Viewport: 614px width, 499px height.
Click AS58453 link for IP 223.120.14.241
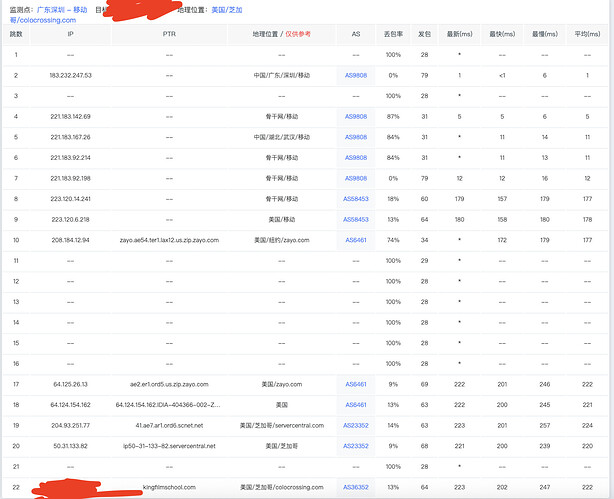[x=356, y=199]
